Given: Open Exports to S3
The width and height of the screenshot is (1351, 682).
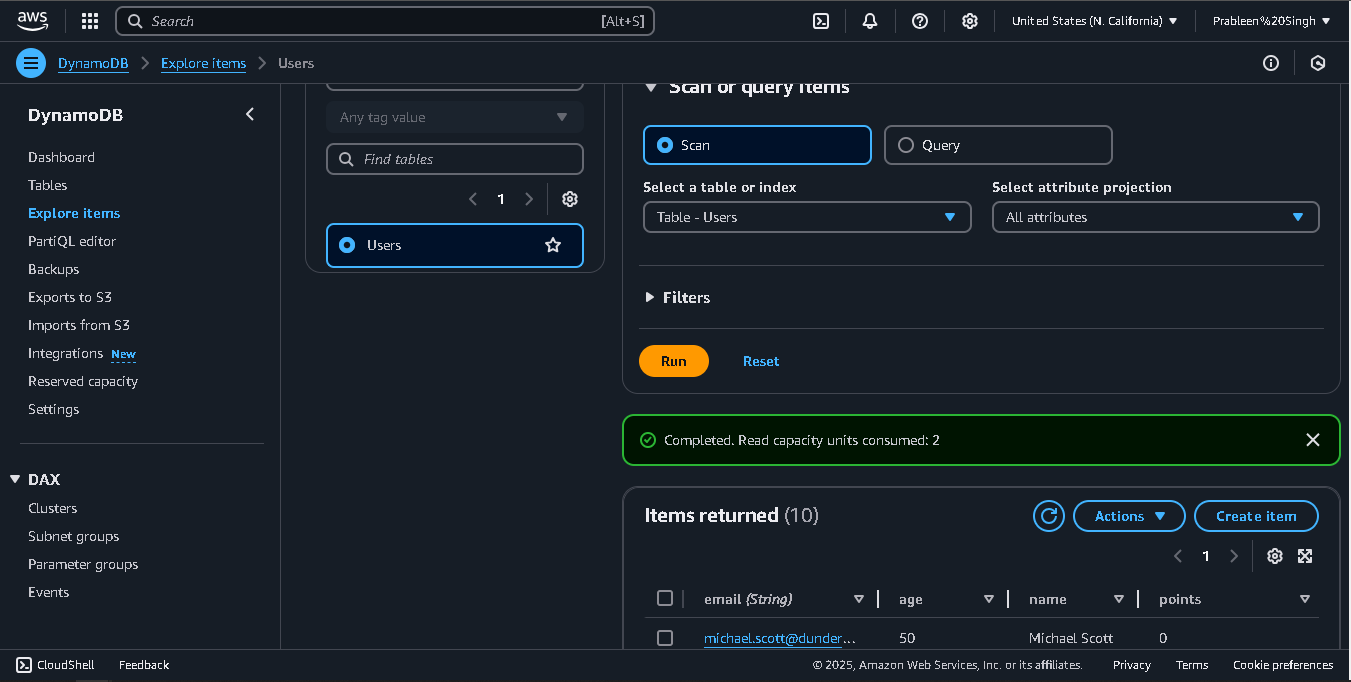Looking at the screenshot, I should [69, 297].
